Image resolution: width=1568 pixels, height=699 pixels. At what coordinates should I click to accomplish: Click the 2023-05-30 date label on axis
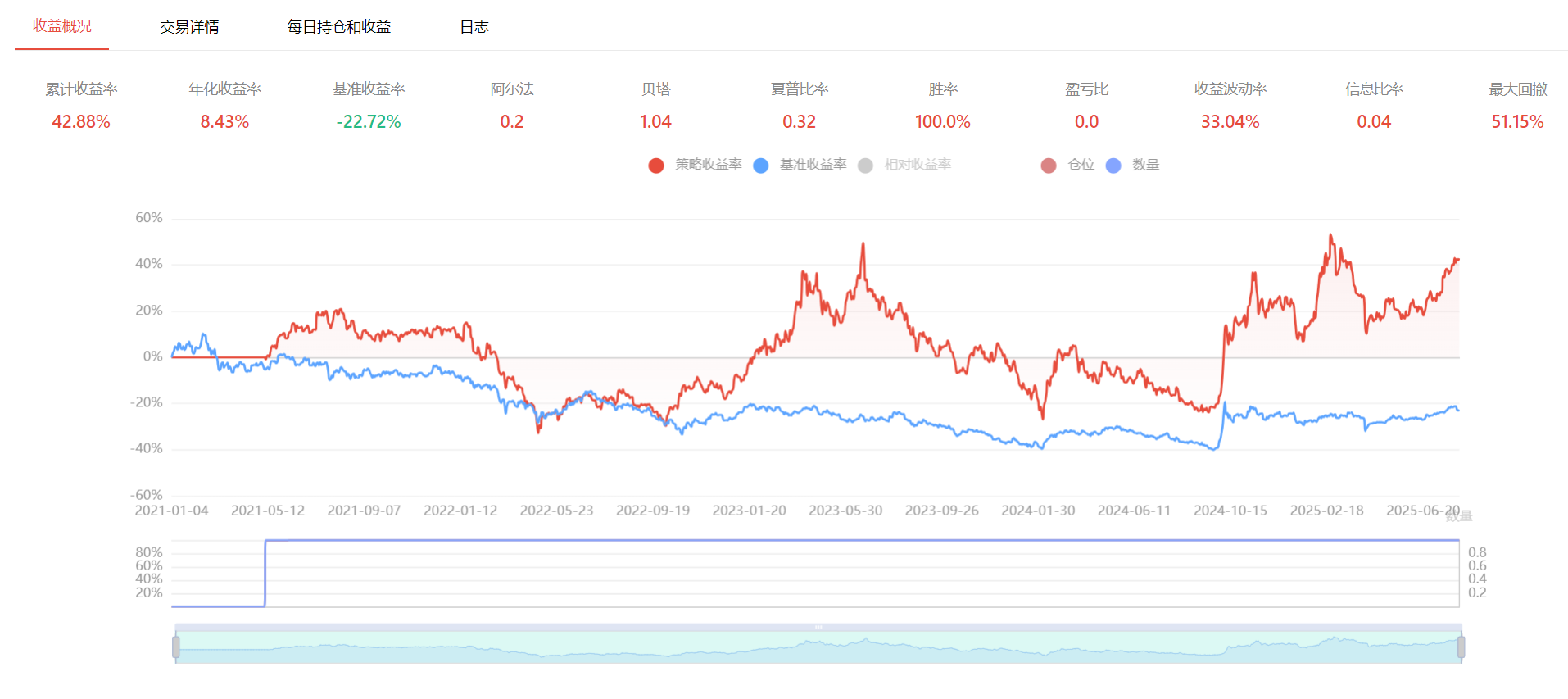coord(845,511)
